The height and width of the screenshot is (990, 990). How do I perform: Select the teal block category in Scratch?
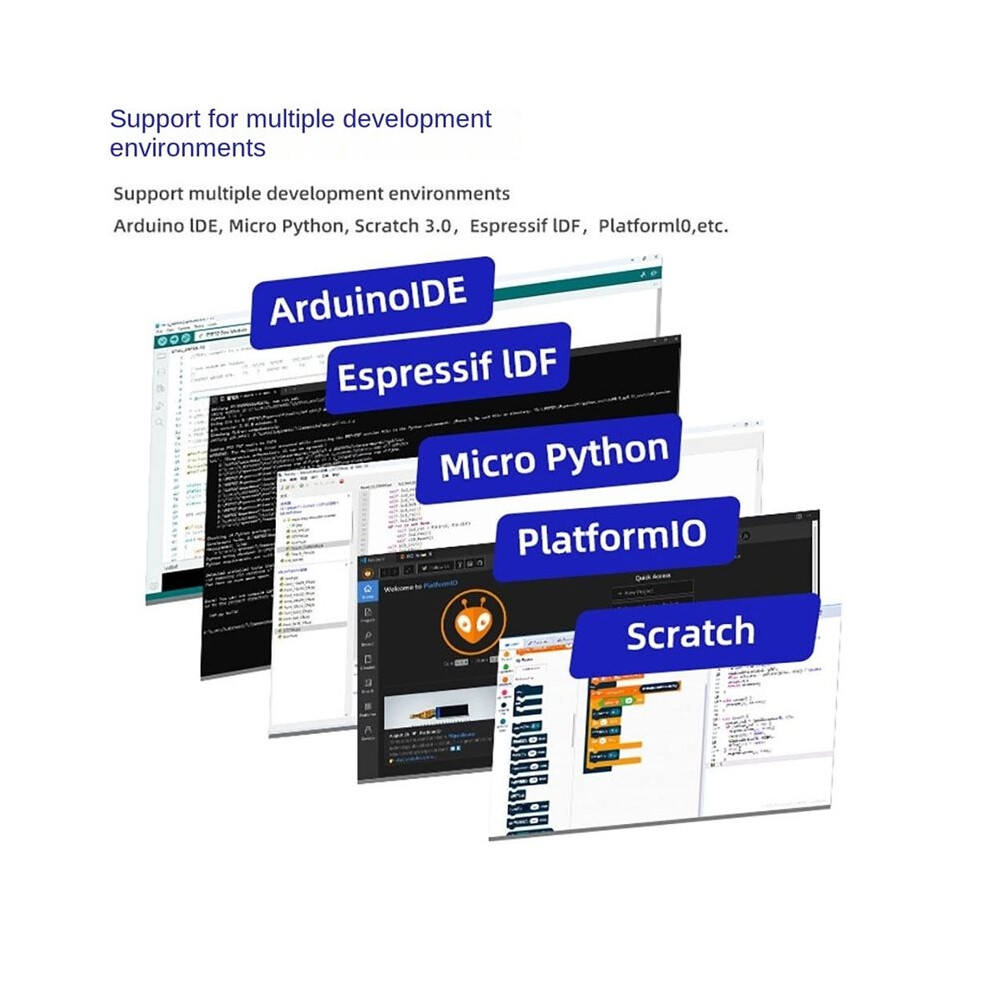click(503, 721)
